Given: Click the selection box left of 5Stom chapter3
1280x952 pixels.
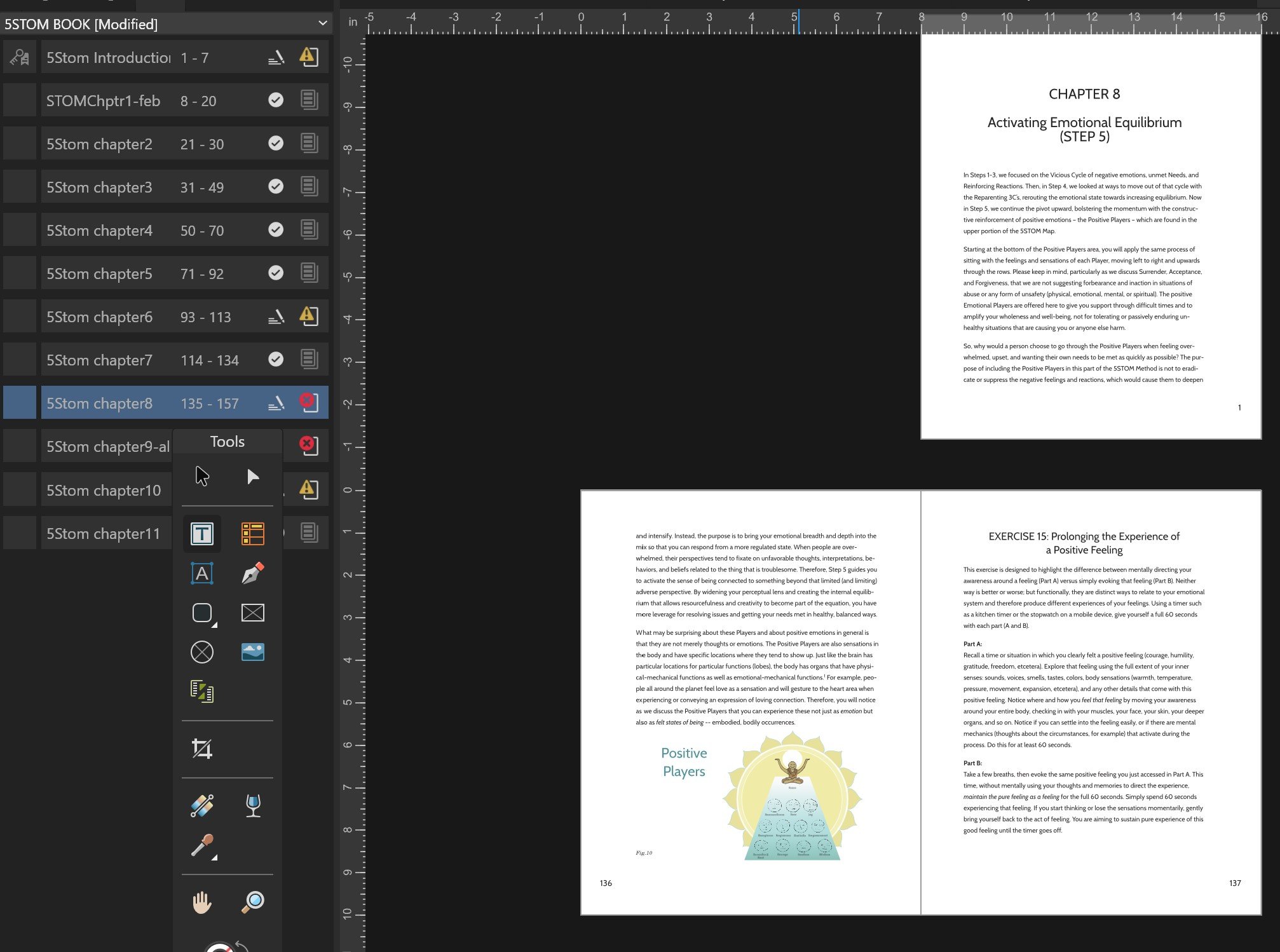Looking at the screenshot, I should pyautogui.click(x=20, y=186).
